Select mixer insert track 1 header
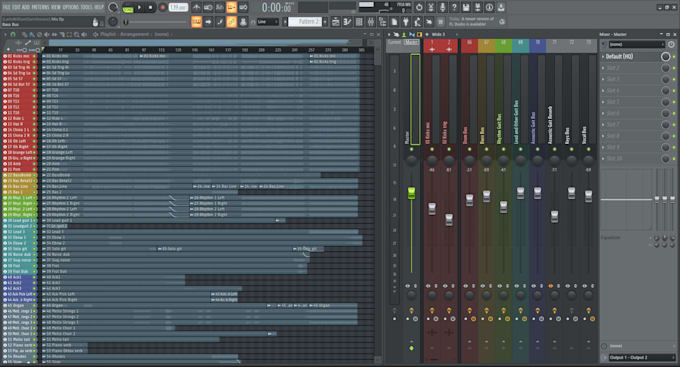The height and width of the screenshot is (367, 680). tap(432, 46)
